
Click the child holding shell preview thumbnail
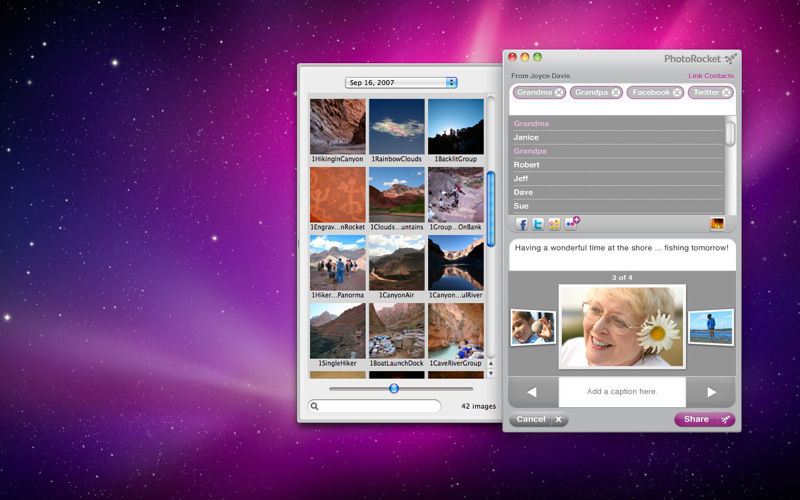pyautogui.click(x=533, y=327)
